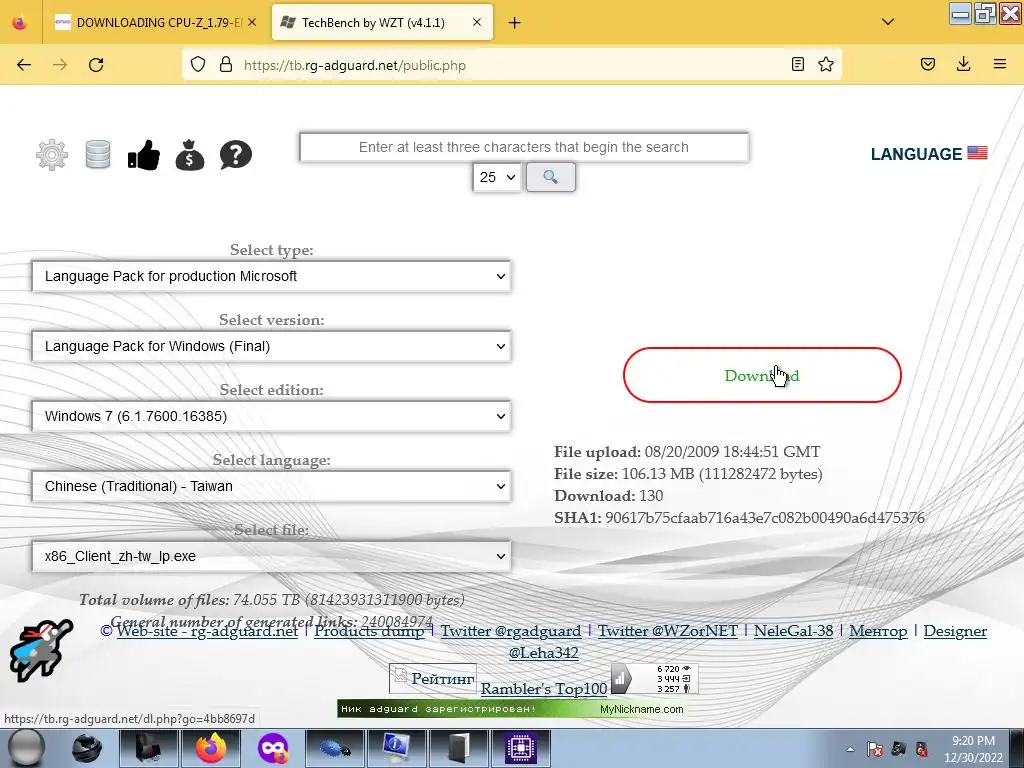Click the padlock site info icon
Viewport: 1024px width, 768px height.
pyautogui.click(x=226, y=65)
